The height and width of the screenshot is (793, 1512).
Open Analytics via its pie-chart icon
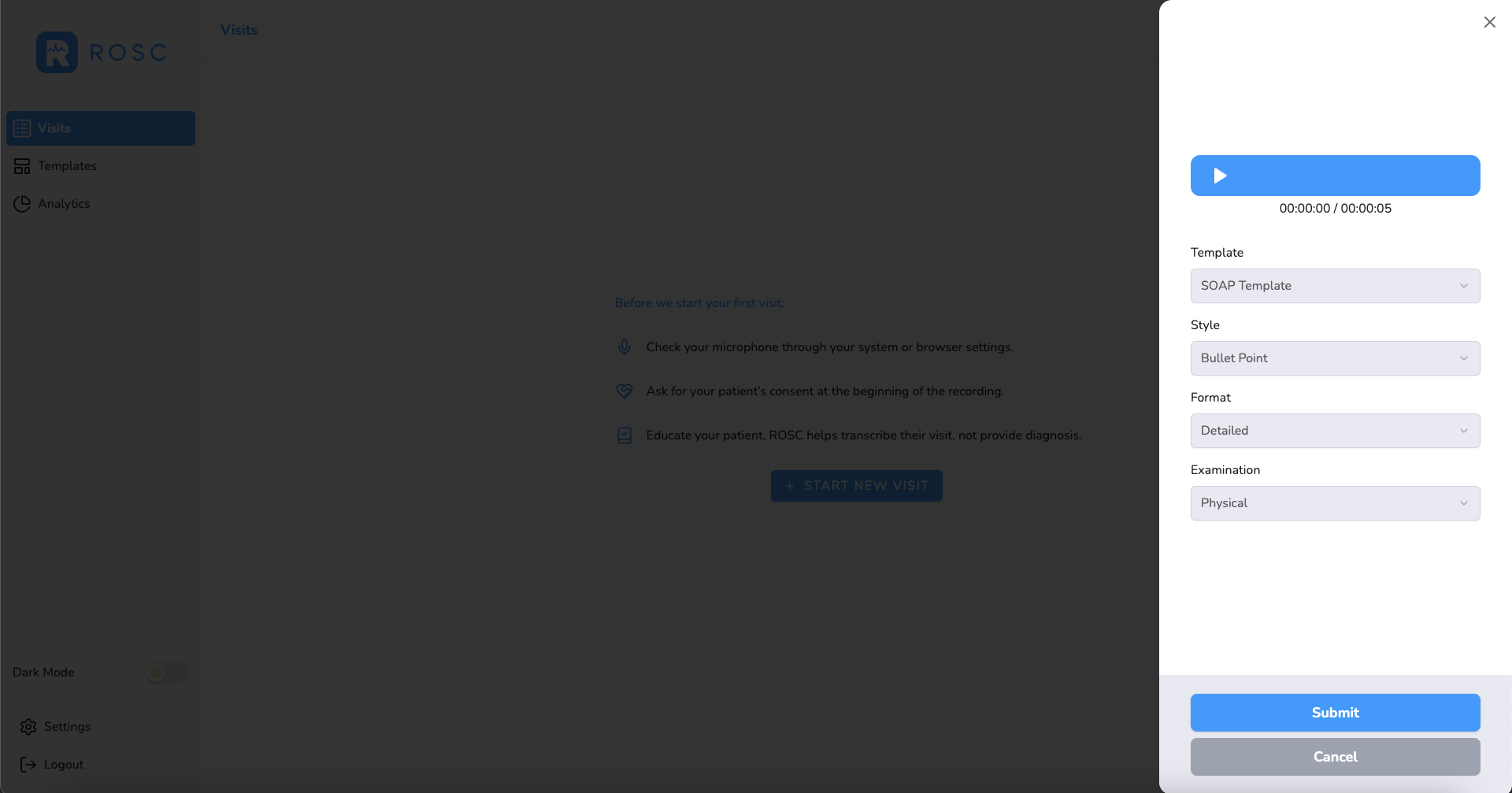21,203
